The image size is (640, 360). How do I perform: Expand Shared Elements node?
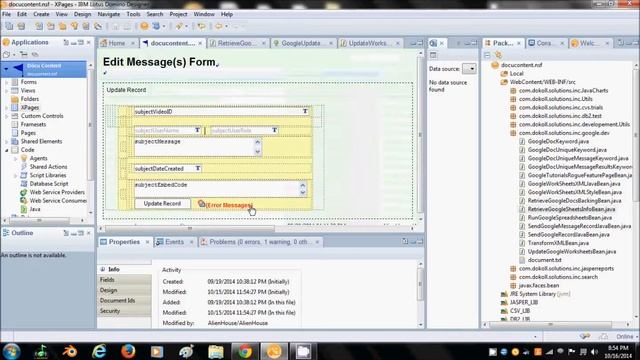tap(7, 142)
